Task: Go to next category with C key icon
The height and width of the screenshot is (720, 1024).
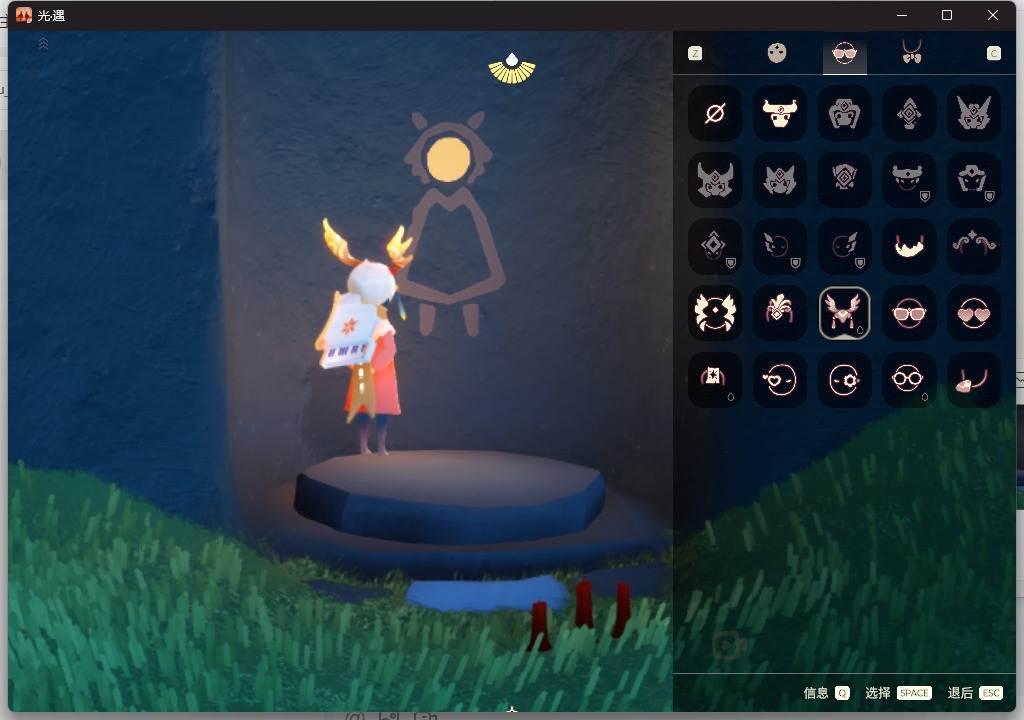Action: [x=993, y=54]
